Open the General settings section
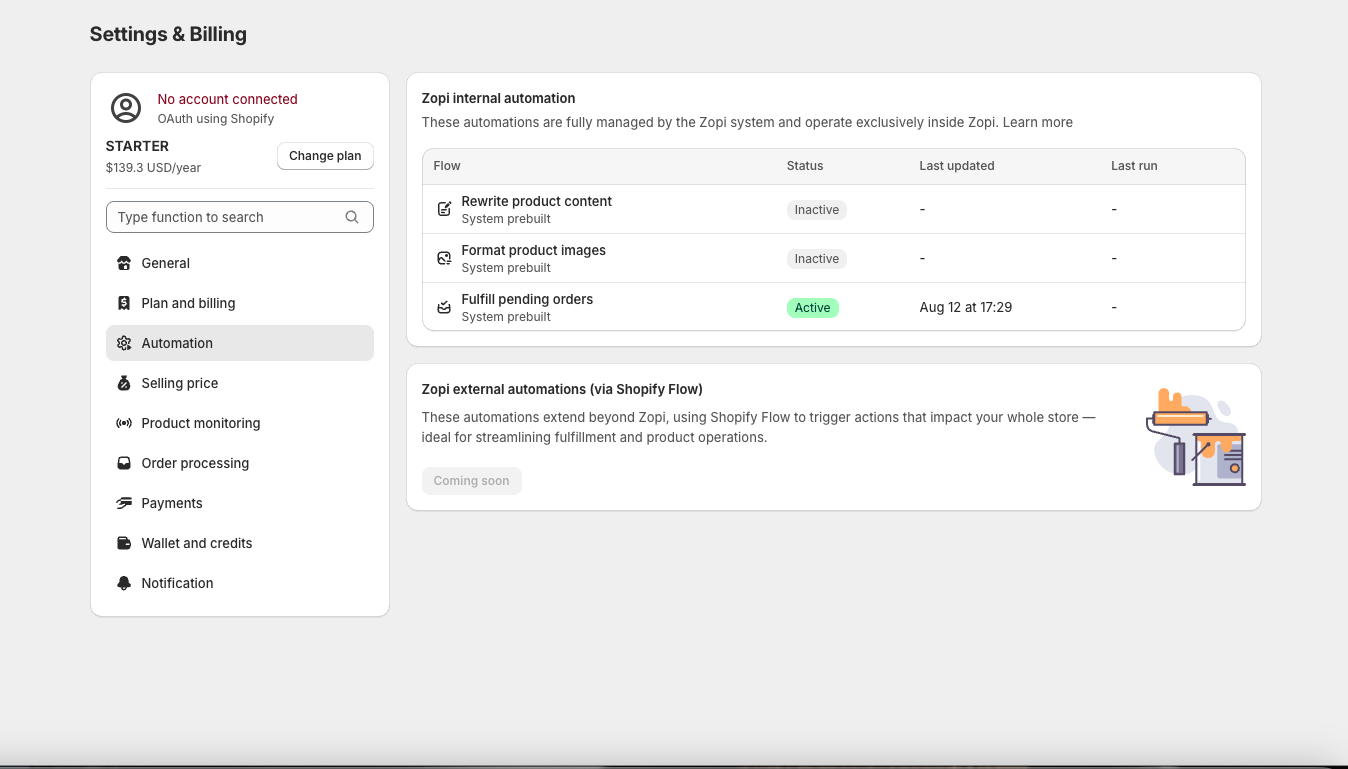The image size is (1348, 769). (240, 263)
